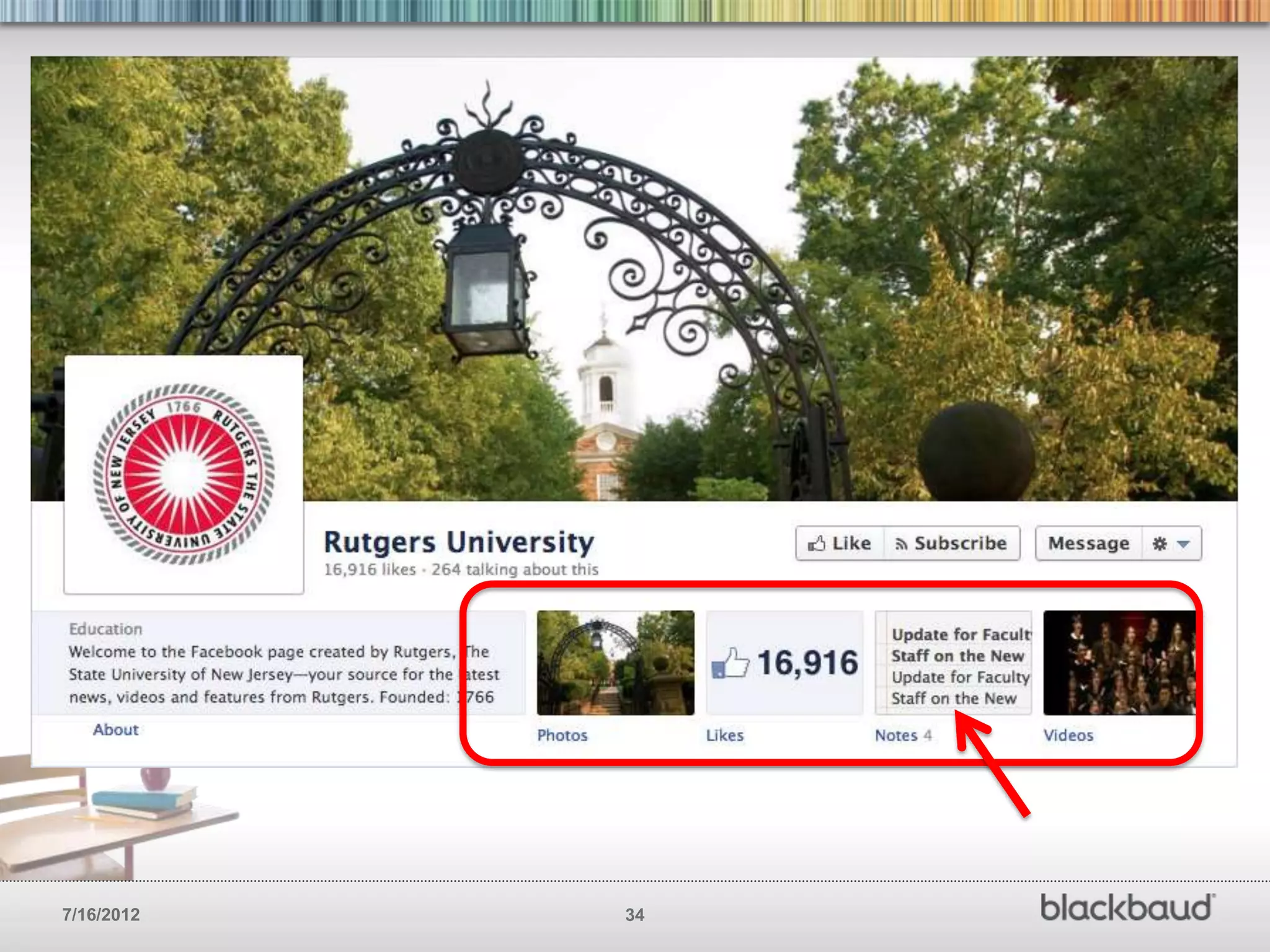Click the Education category label
The width and height of the screenshot is (1270, 952).
105,628
